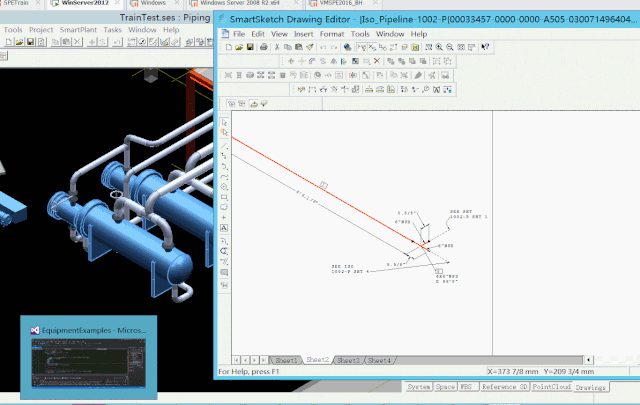The height and width of the screenshot is (405, 640).
Task: Select the Arc tool in left toolbox
Action: (224, 166)
